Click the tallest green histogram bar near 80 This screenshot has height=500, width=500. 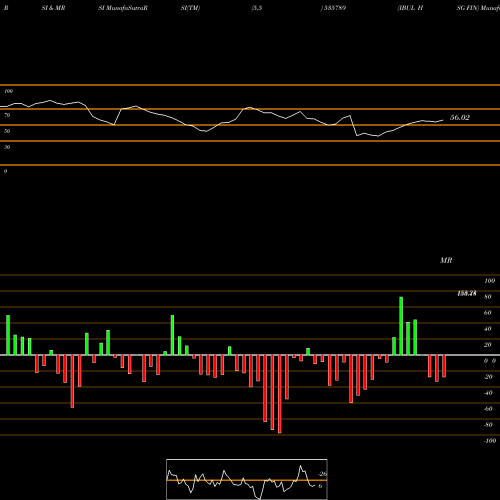(x=401, y=326)
